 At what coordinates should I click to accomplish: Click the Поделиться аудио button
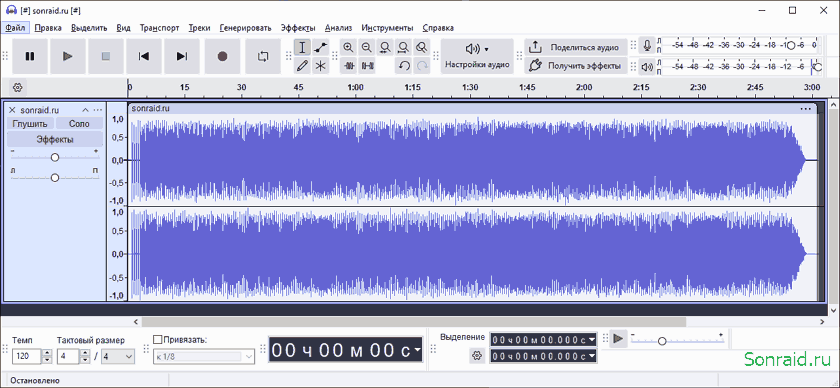(x=575, y=48)
